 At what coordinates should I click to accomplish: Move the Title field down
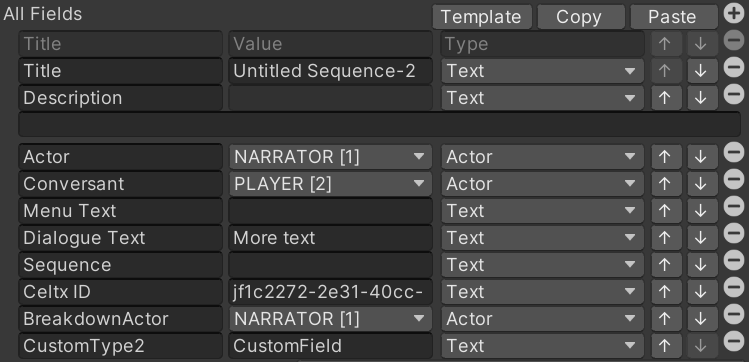pyautogui.click(x=701, y=71)
